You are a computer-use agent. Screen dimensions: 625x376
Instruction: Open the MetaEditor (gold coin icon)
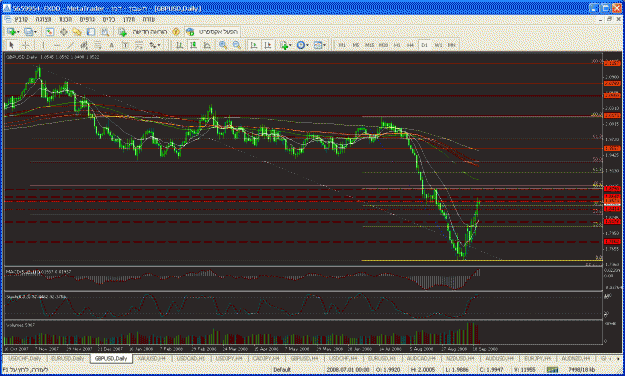[176, 32]
